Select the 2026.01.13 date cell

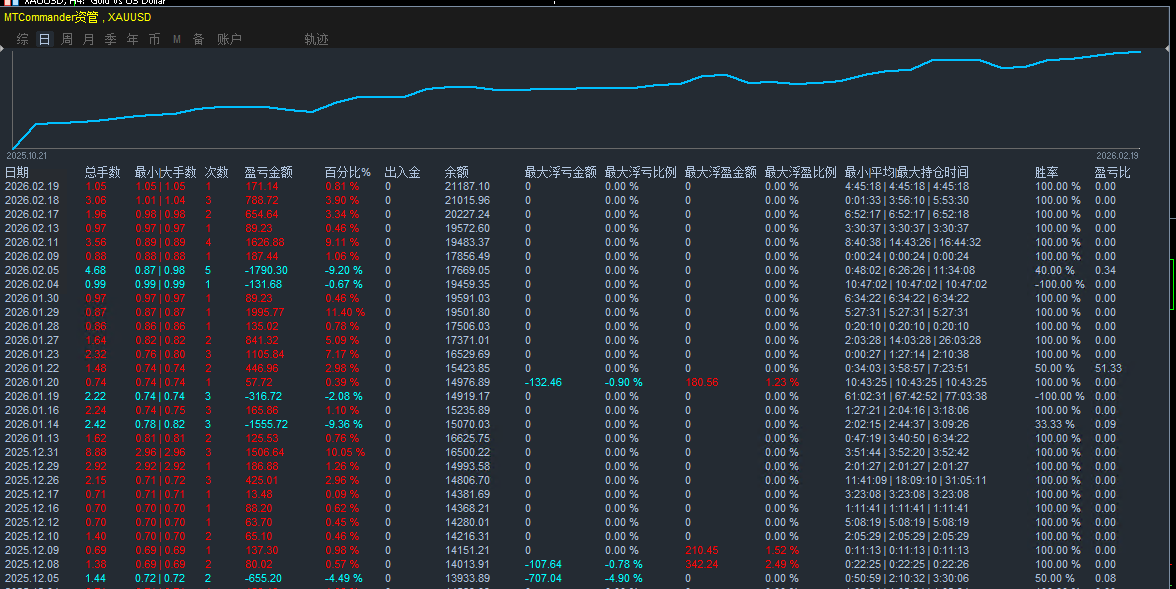[32, 438]
